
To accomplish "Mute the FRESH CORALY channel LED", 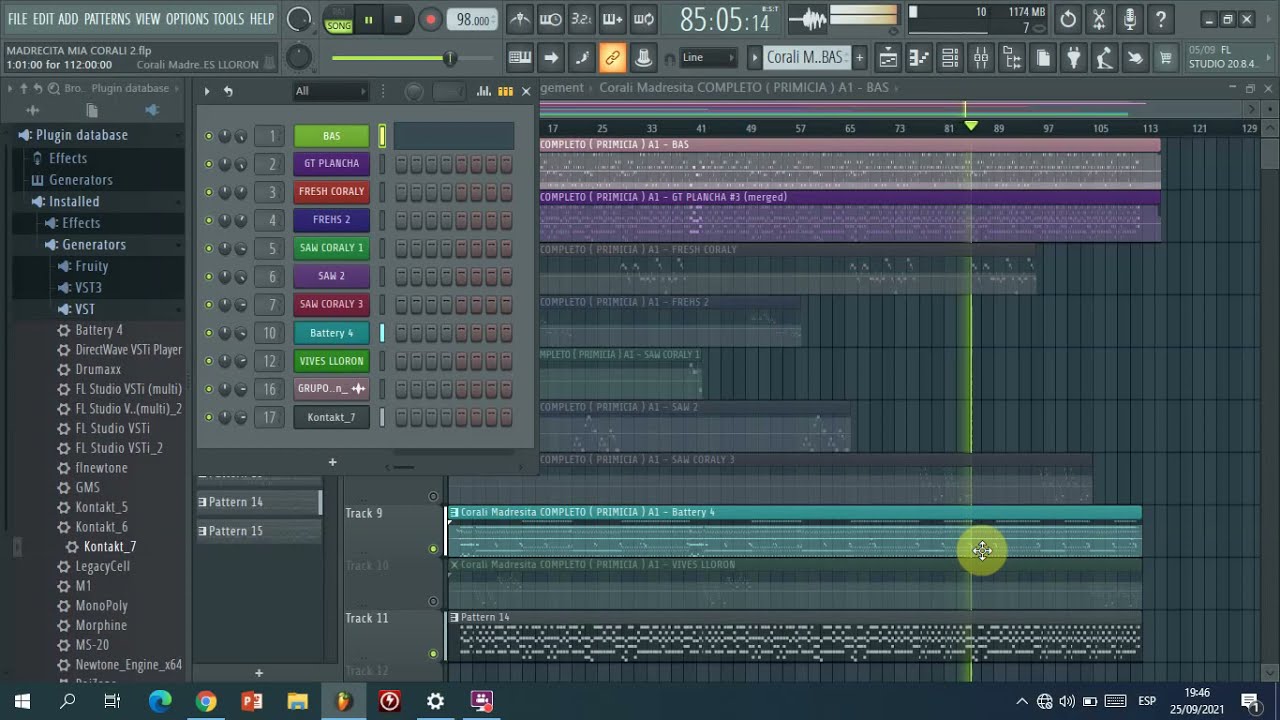I will click(209, 192).
